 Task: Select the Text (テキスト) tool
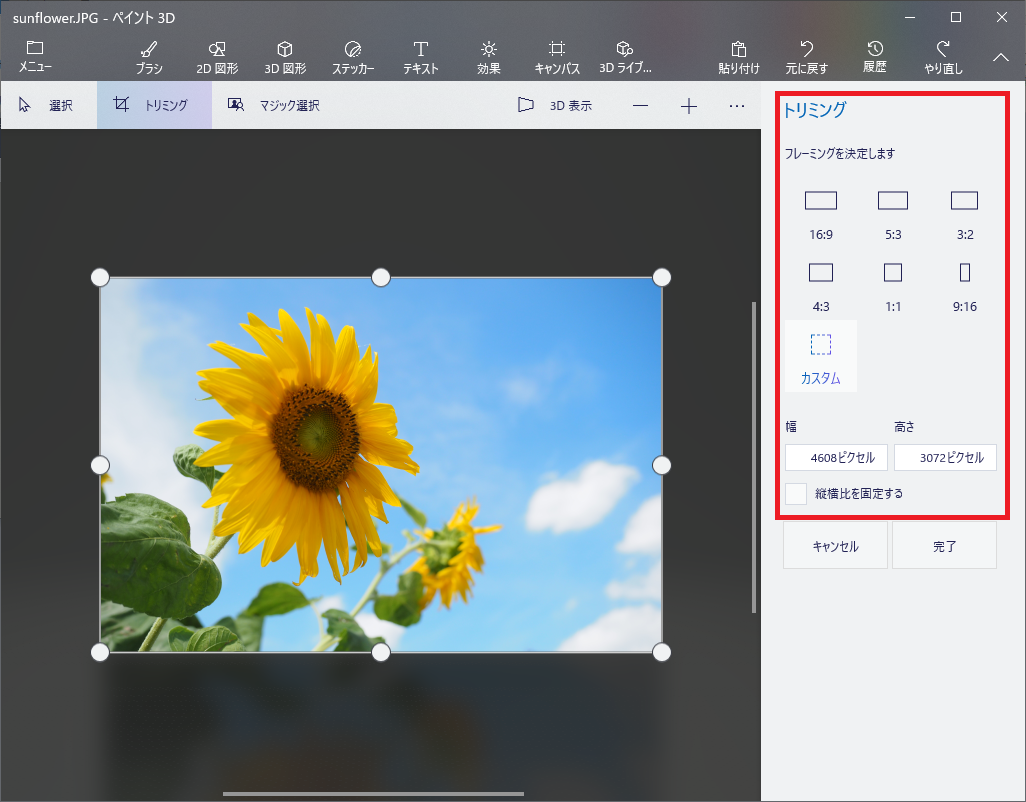click(x=421, y=56)
